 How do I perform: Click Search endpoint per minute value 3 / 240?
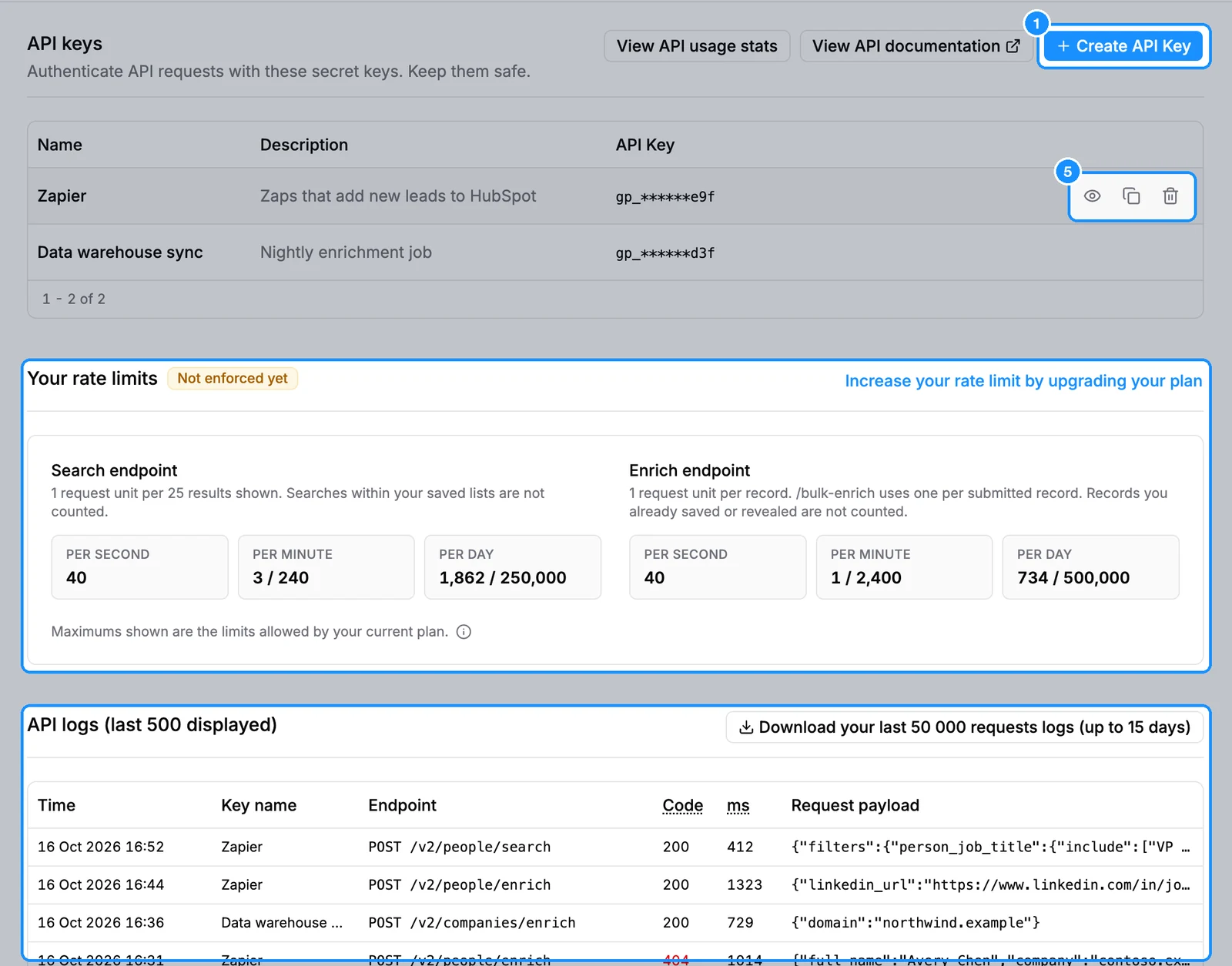pyautogui.click(x=281, y=578)
